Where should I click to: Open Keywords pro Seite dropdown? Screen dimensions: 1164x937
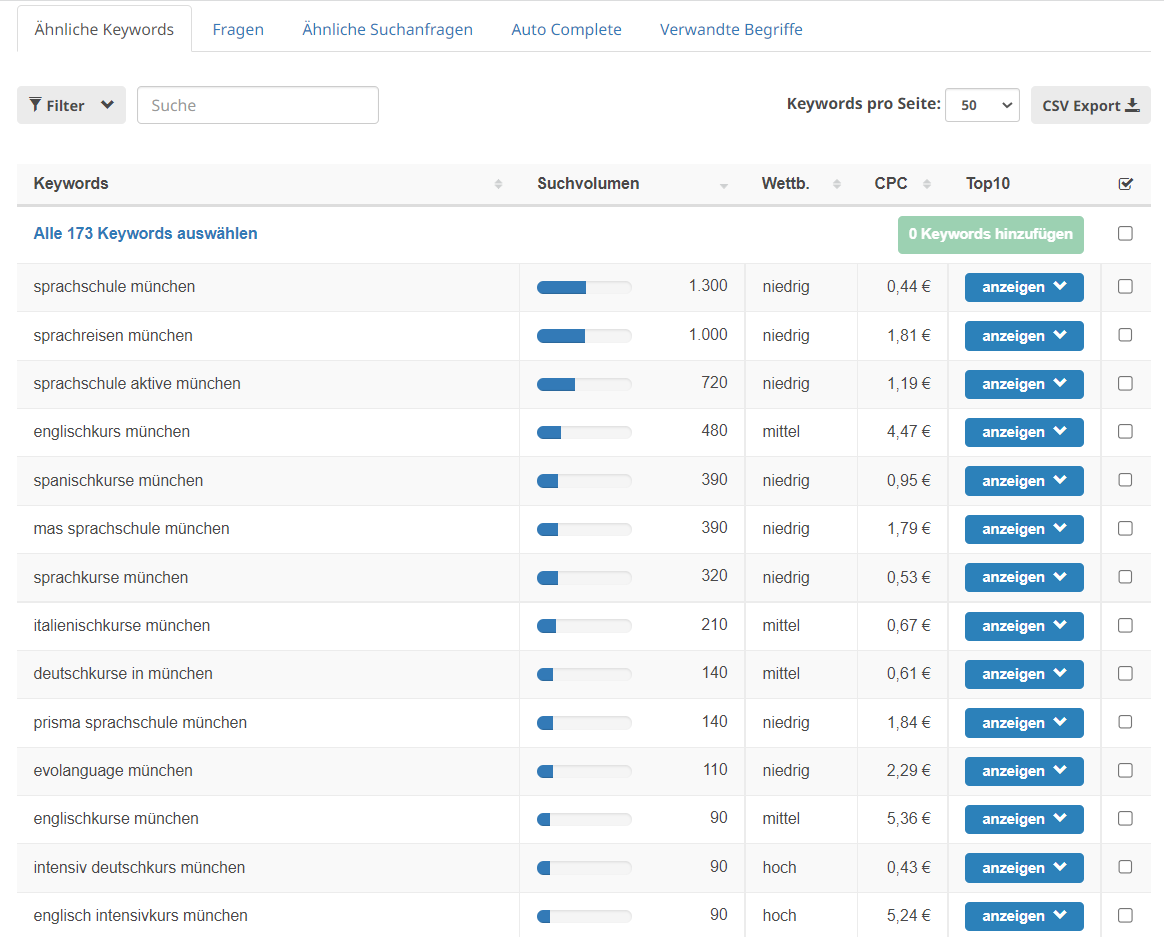click(981, 105)
